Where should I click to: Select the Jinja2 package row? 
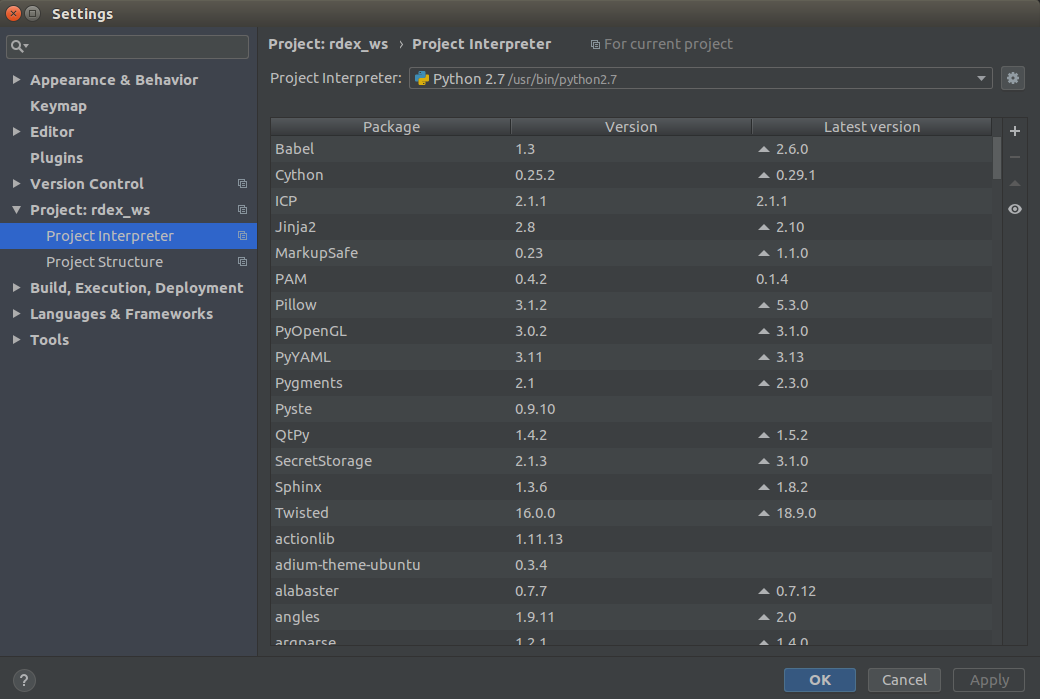point(631,227)
